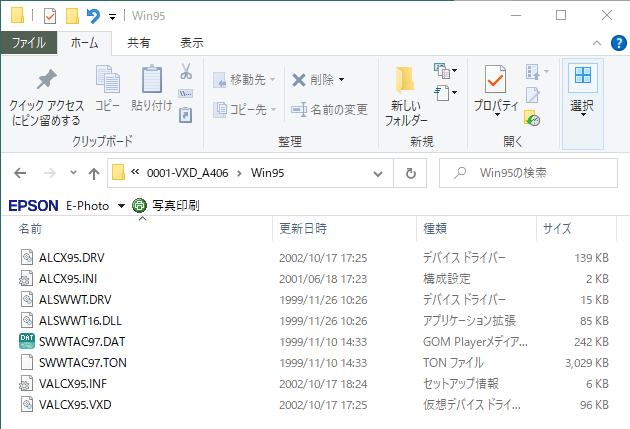Switch to the Home tab
This screenshot has height=429, width=630.
coord(84,43)
